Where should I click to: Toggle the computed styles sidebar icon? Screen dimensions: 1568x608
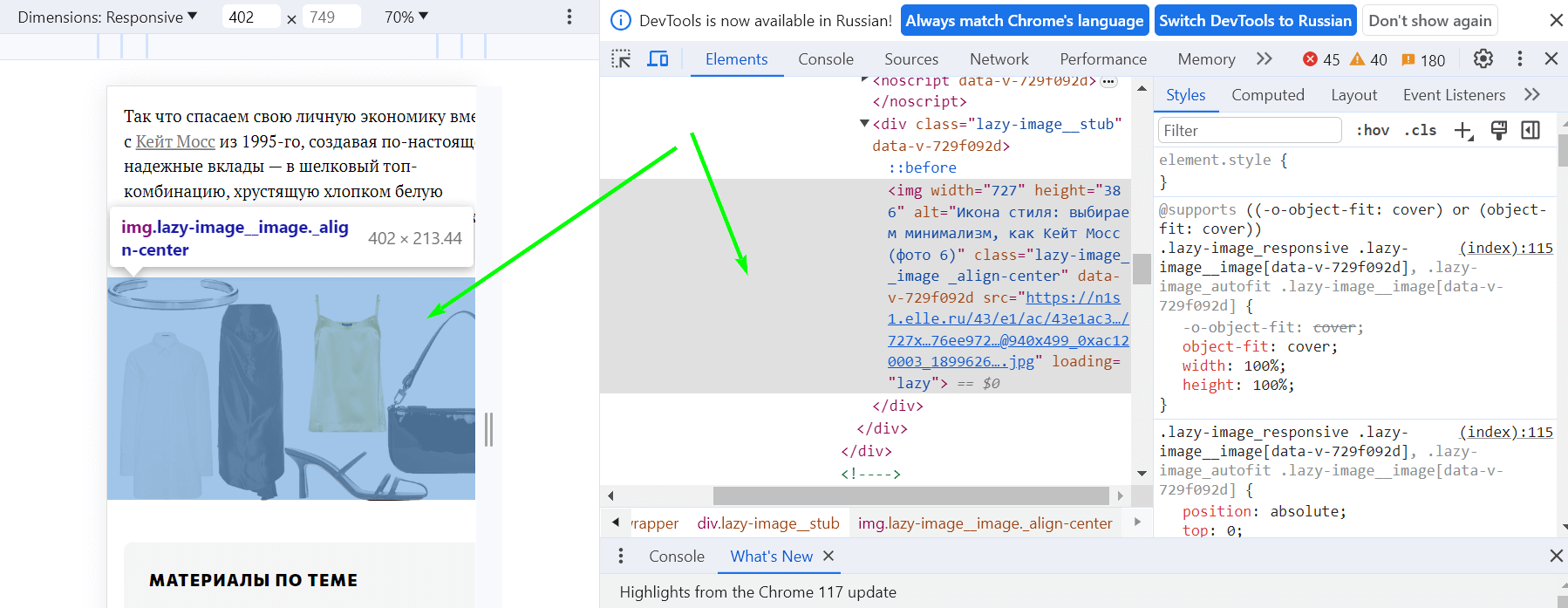pyautogui.click(x=1531, y=130)
